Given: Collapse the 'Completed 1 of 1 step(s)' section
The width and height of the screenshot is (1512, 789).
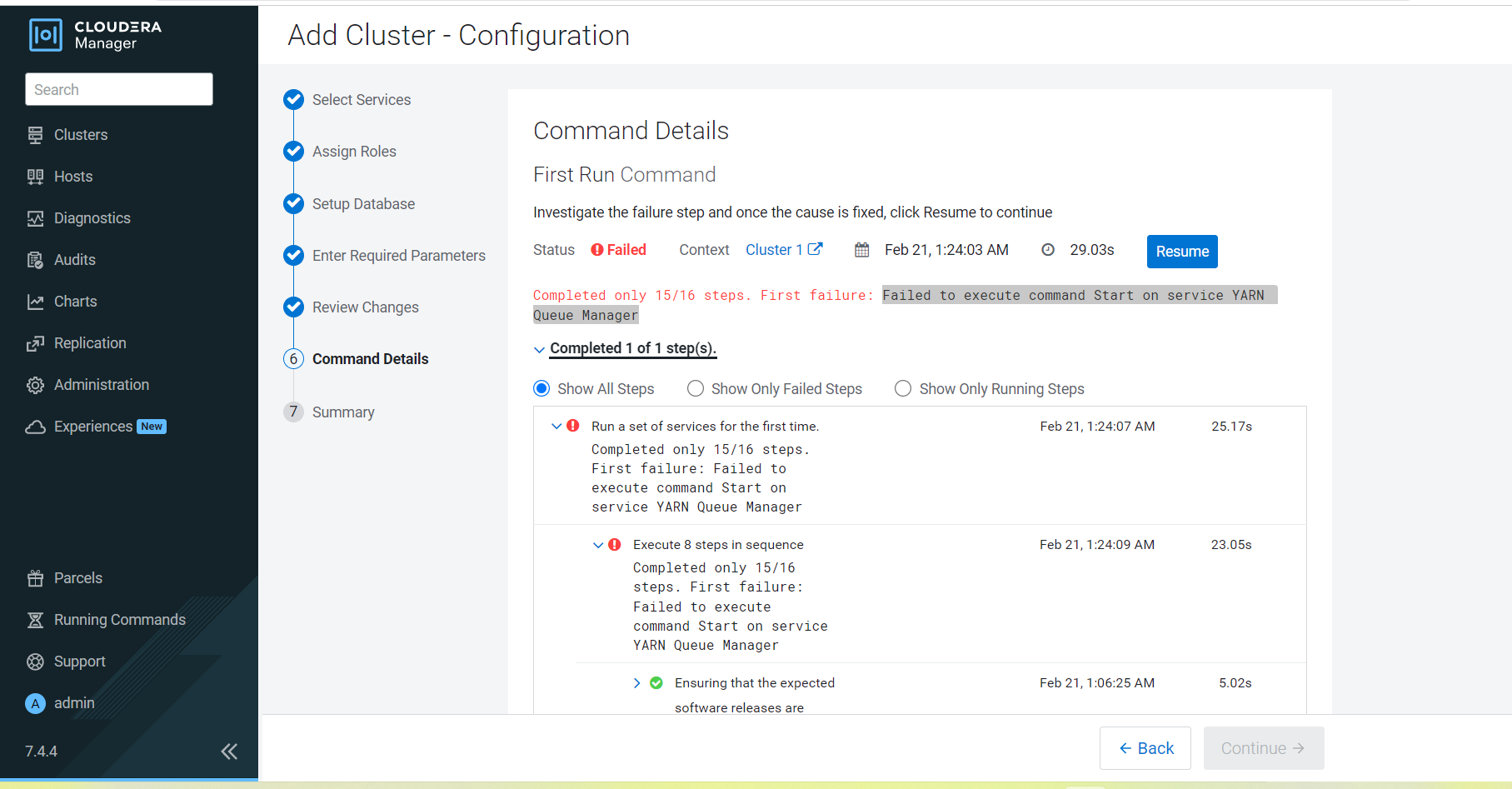Looking at the screenshot, I should pos(539,349).
